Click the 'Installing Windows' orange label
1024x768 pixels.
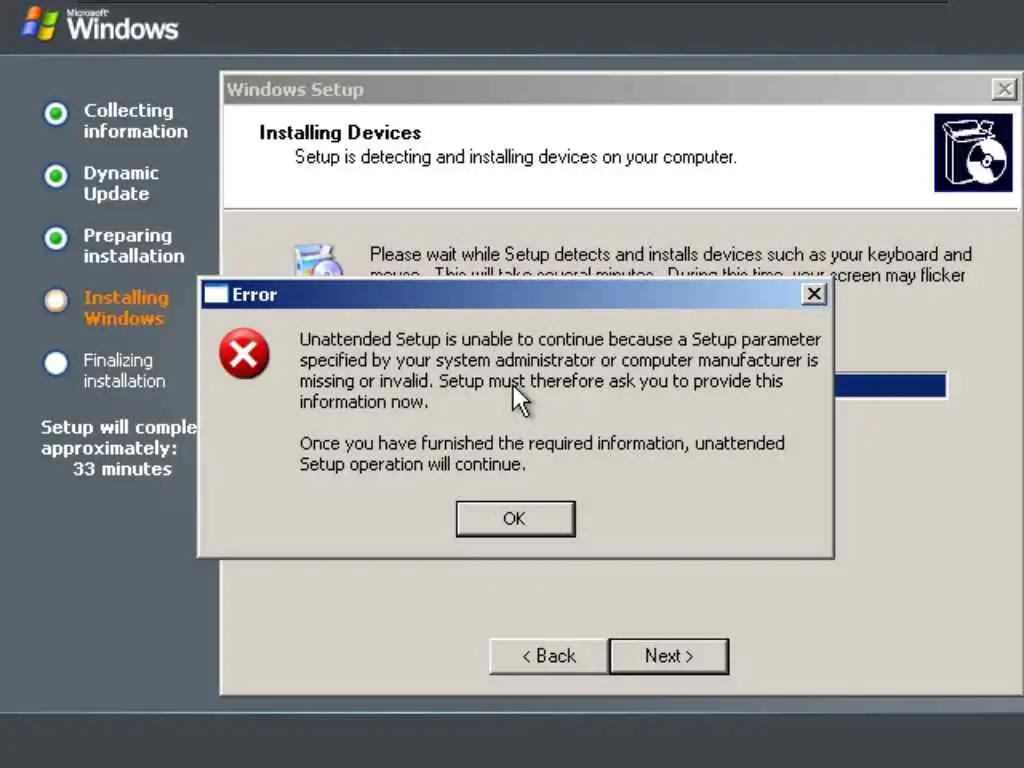[x=126, y=308]
